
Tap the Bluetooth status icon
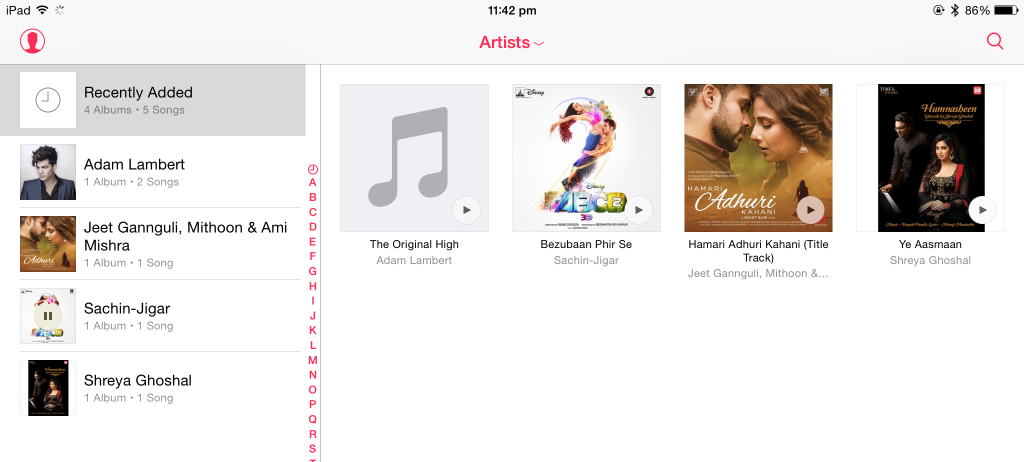point(954,10)
